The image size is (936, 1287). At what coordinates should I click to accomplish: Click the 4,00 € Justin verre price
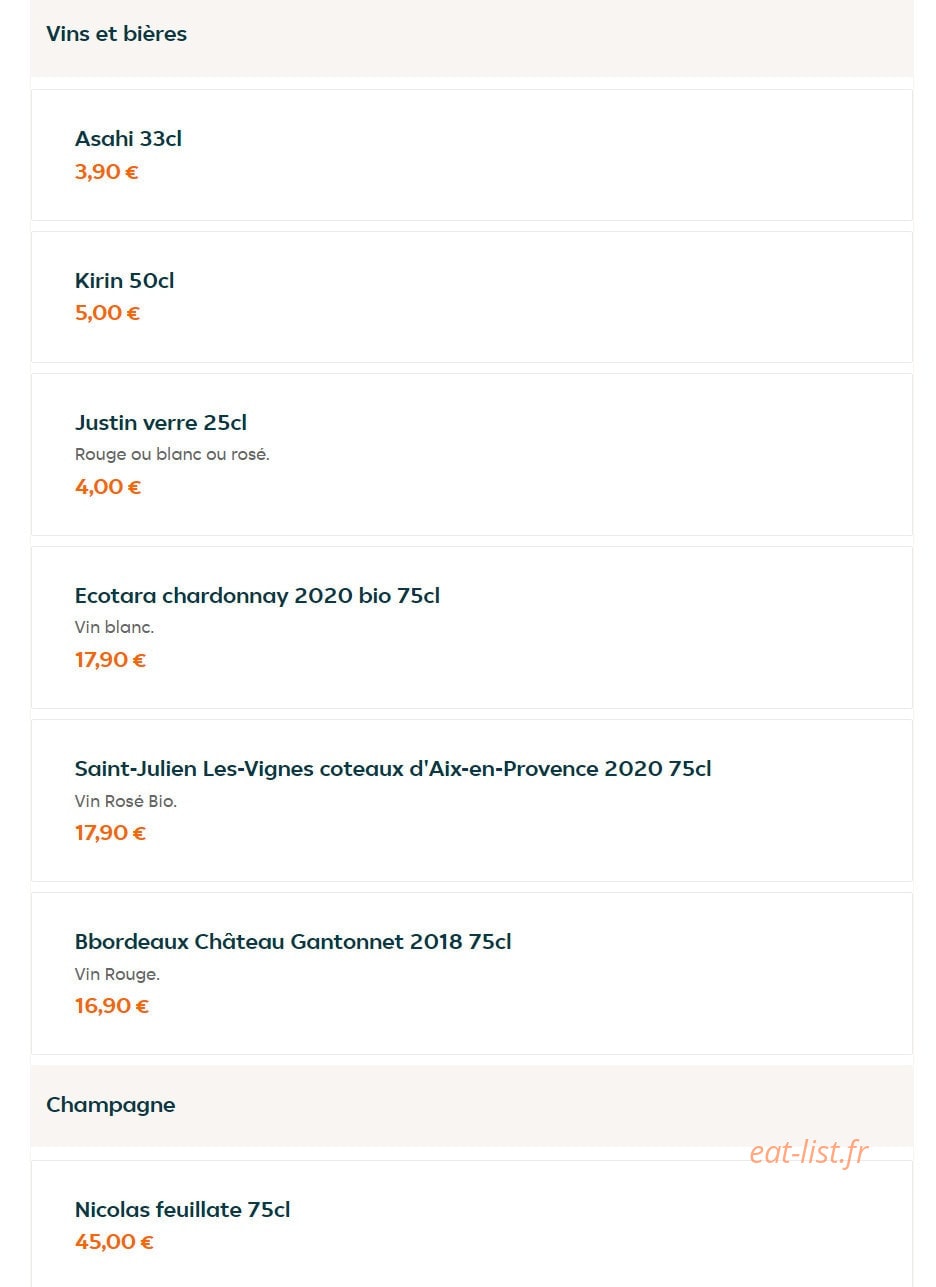coord(108,487)
